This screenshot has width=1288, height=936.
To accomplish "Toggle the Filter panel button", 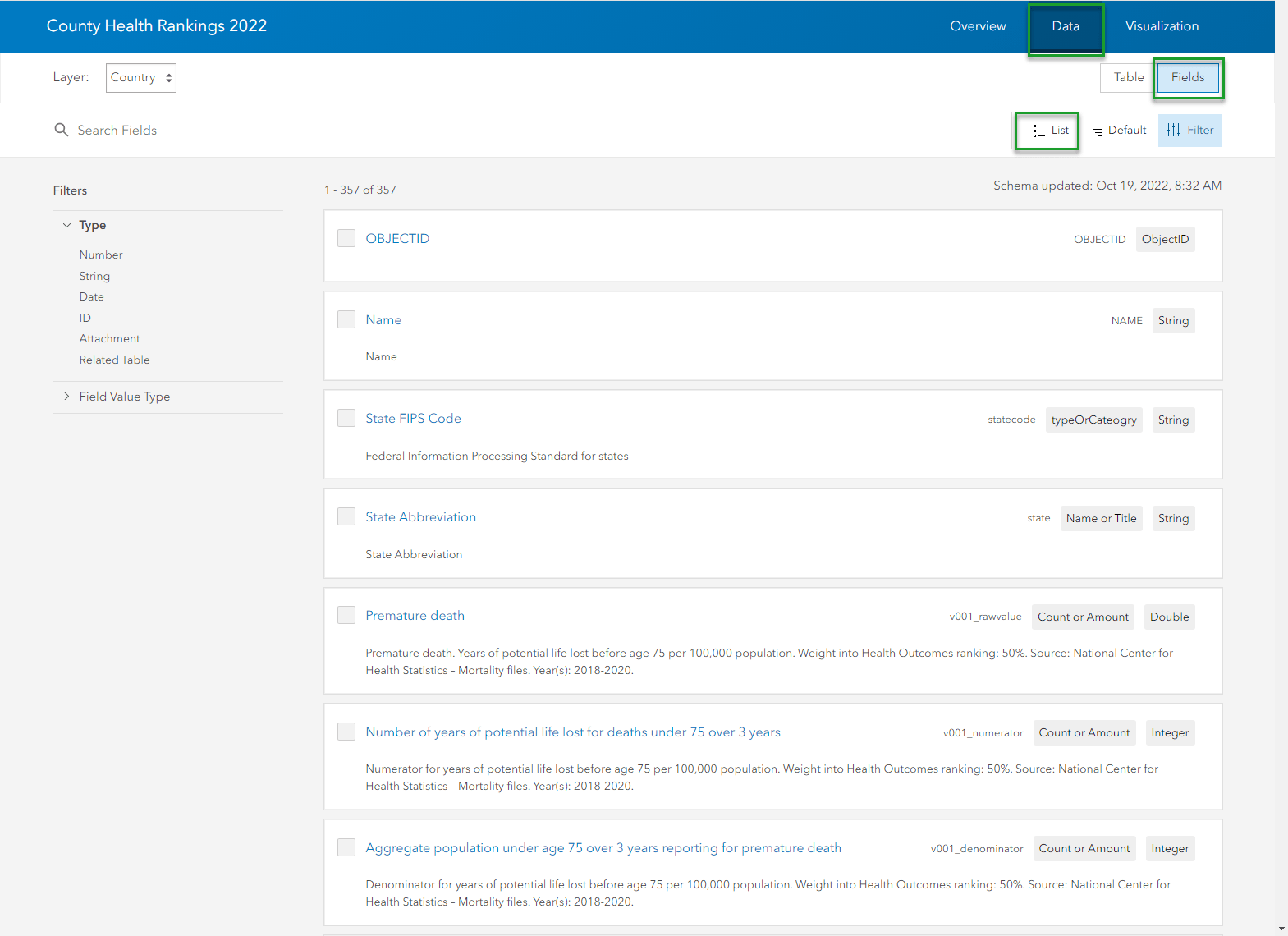I will click(x=1189, y=131).
